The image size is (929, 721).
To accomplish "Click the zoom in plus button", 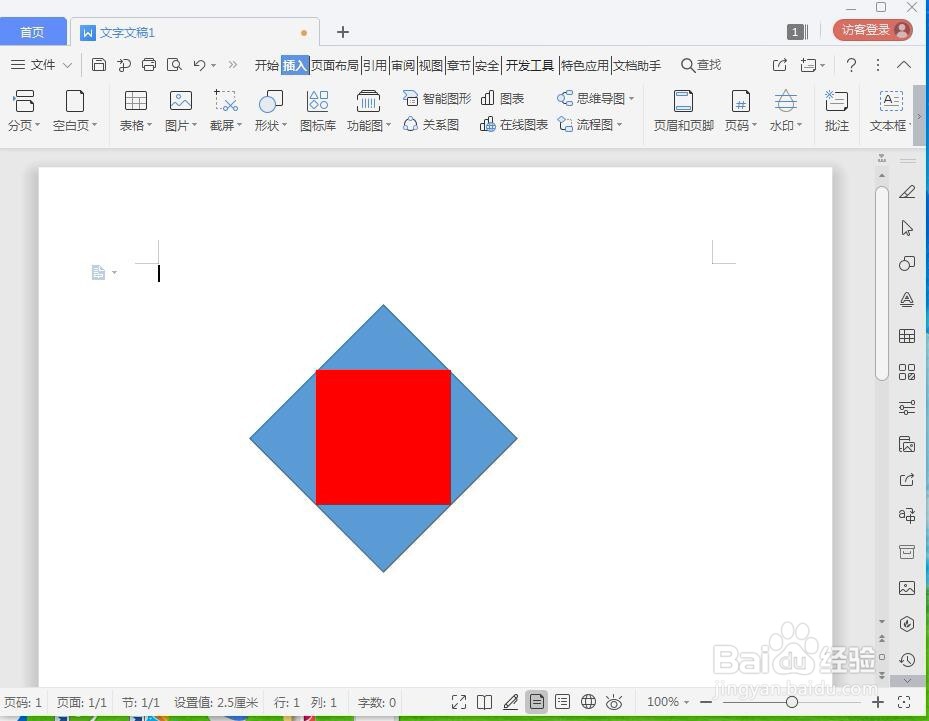I will (878, 702).
